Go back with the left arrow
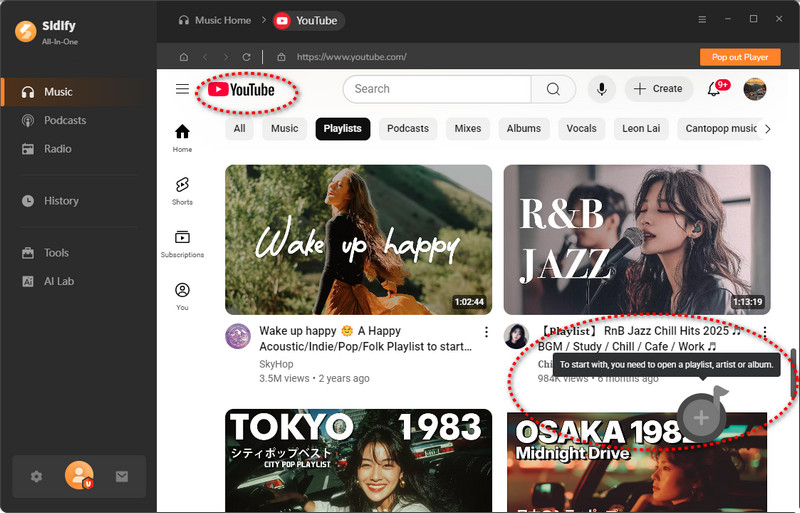This screenshot has height=513, width=800. coord(205,57)
